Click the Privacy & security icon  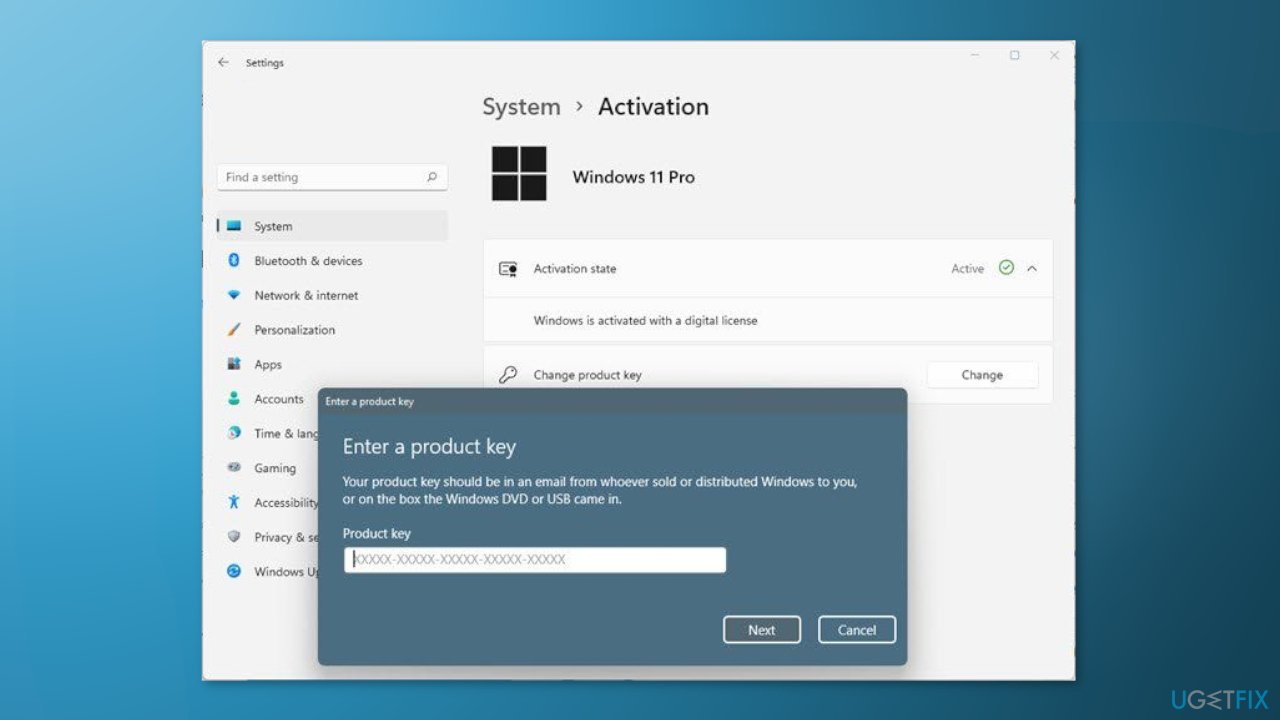[233, 537]
